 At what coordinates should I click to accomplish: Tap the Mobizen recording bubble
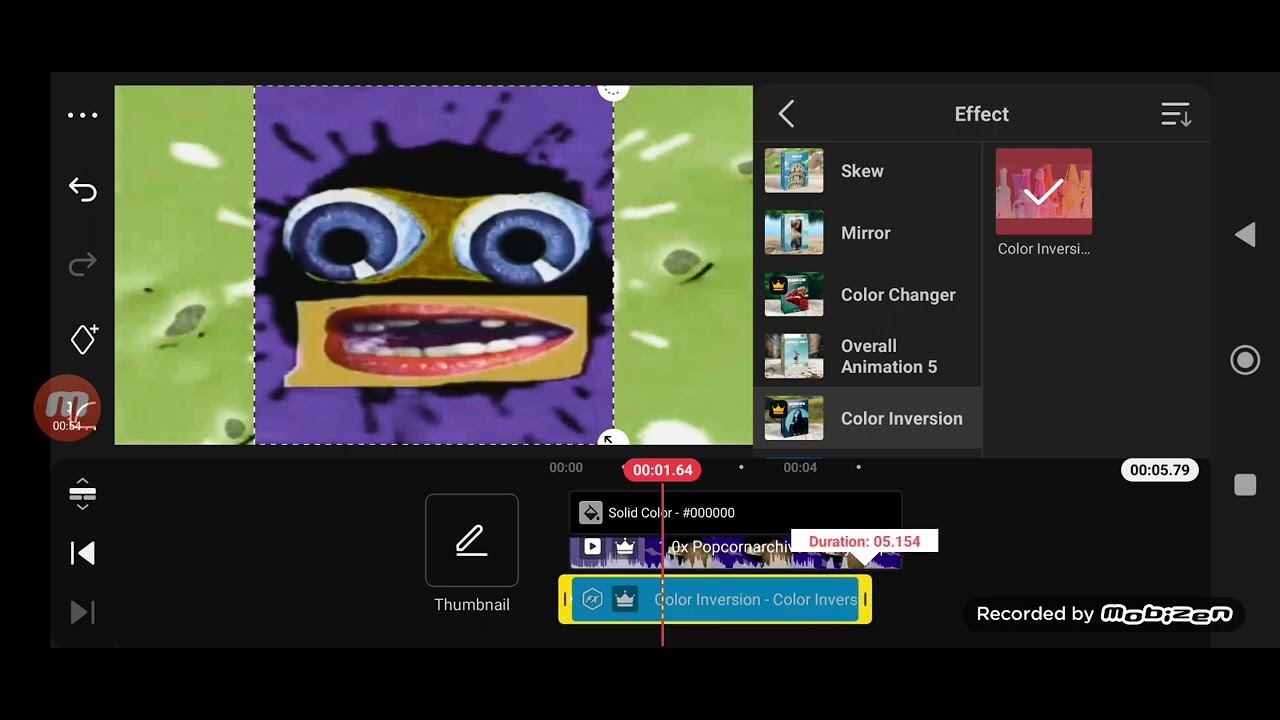(x=67, y=408)
